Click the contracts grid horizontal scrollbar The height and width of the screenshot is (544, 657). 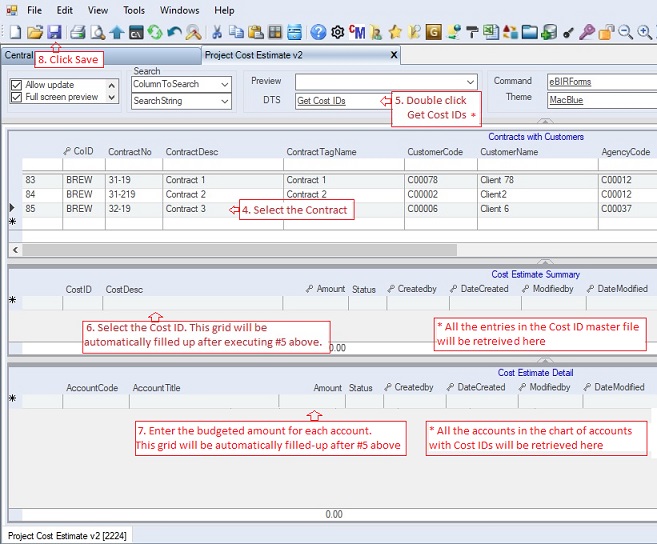(300, 248)
